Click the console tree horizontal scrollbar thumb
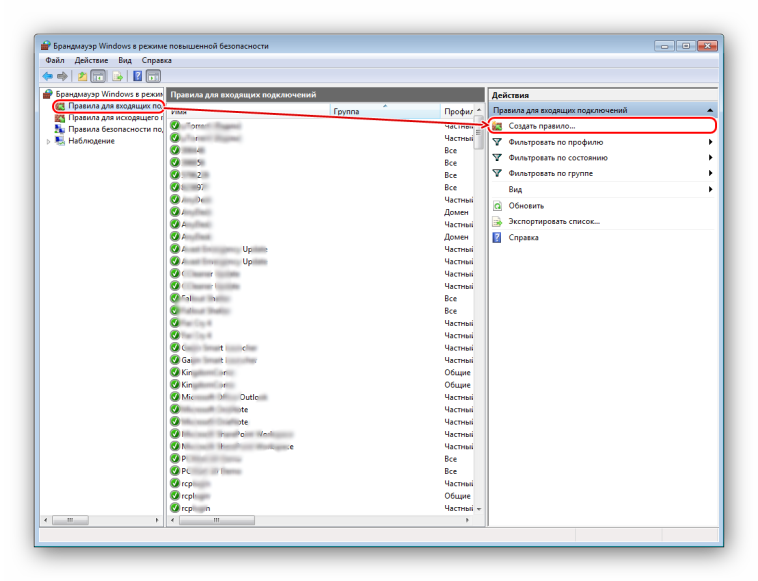This screenshot has width=758, height=581. pos(70,520)
